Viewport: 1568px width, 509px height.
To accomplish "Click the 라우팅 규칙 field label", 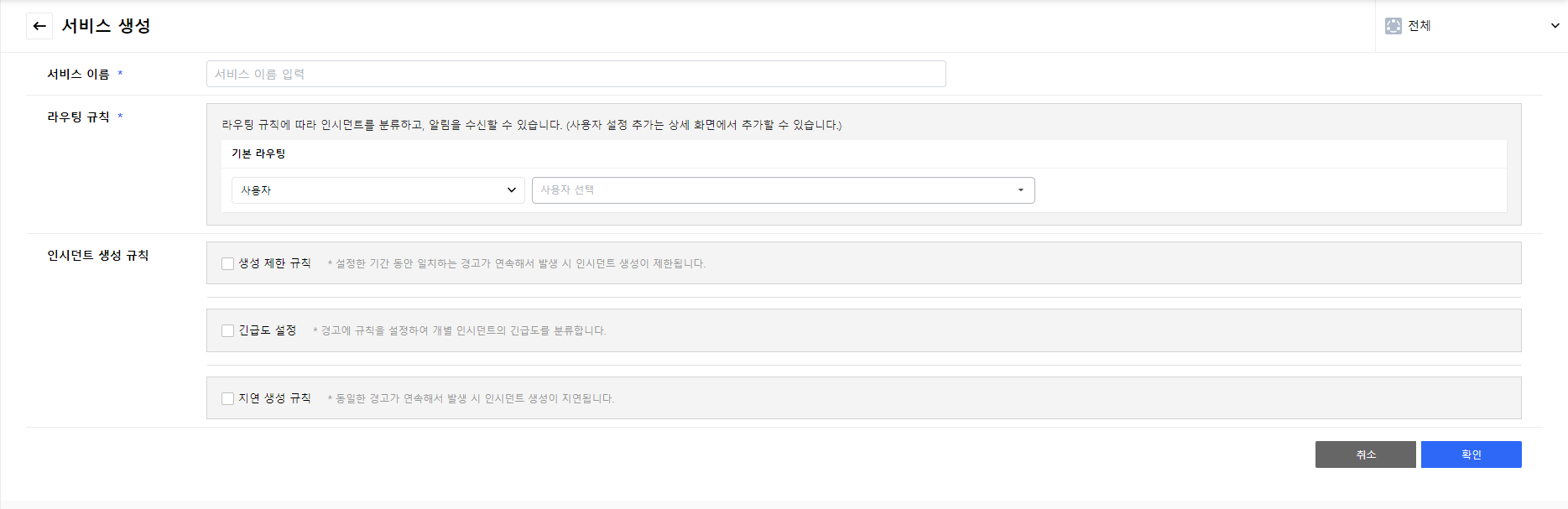I will (78, 117).
